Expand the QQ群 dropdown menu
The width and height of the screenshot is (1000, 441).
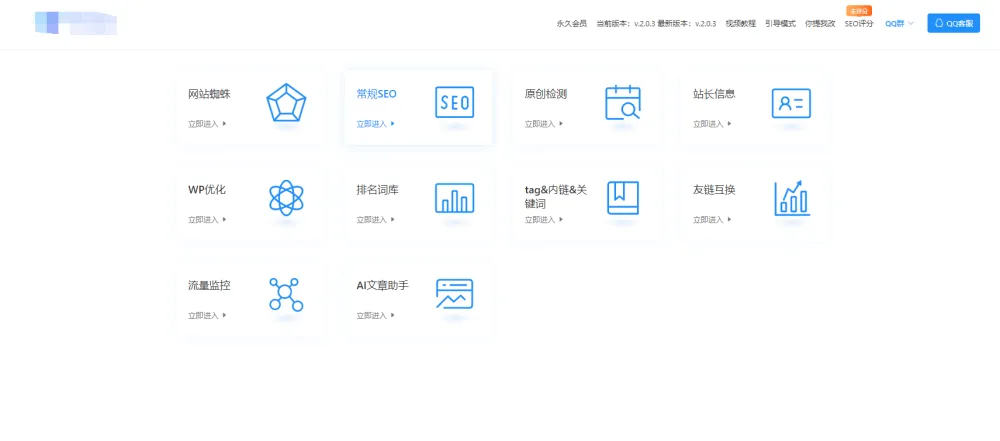(899, 23)
